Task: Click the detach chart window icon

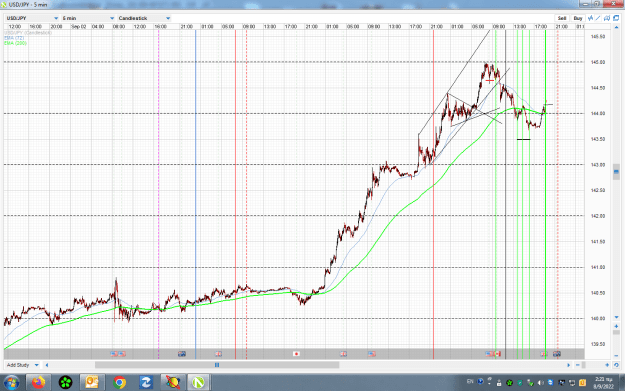Action: tap(616, 18)
